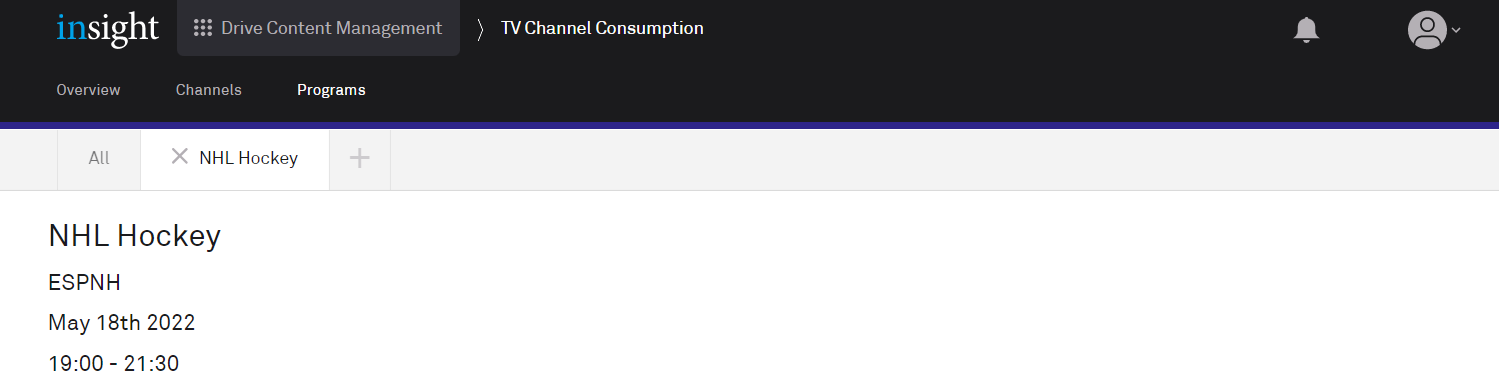The width and height of the screenshot is (1499, 386).
Task: Click the user profile avatar
Action: (1427, 29)
